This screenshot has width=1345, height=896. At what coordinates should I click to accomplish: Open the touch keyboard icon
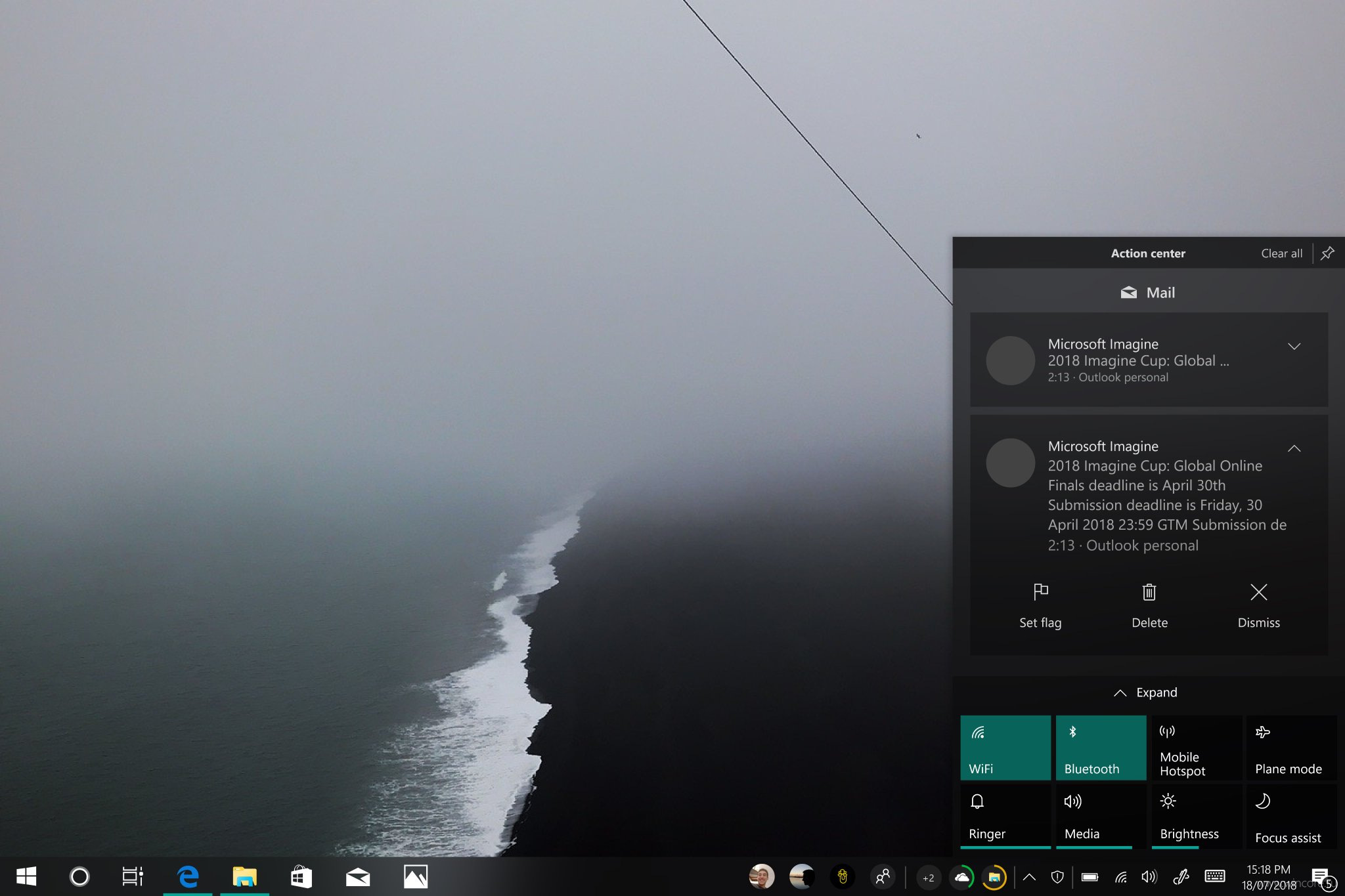[x=1215, y=876]
